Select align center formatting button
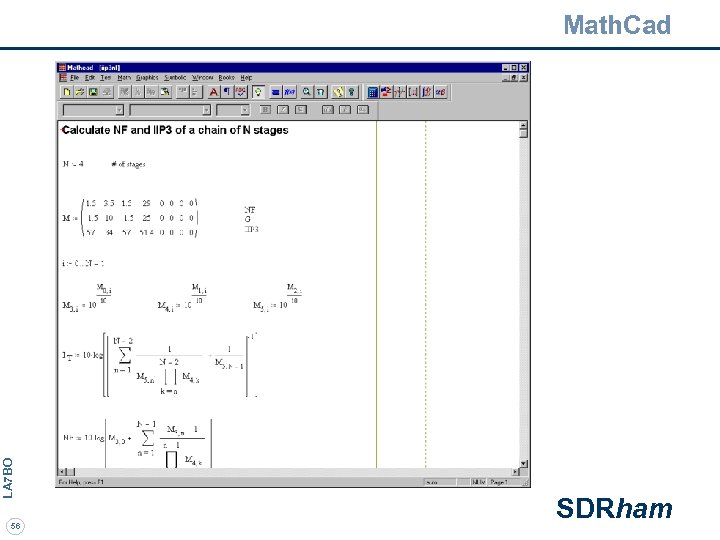This screenshot has height=540, width=720. pos(345,109)
